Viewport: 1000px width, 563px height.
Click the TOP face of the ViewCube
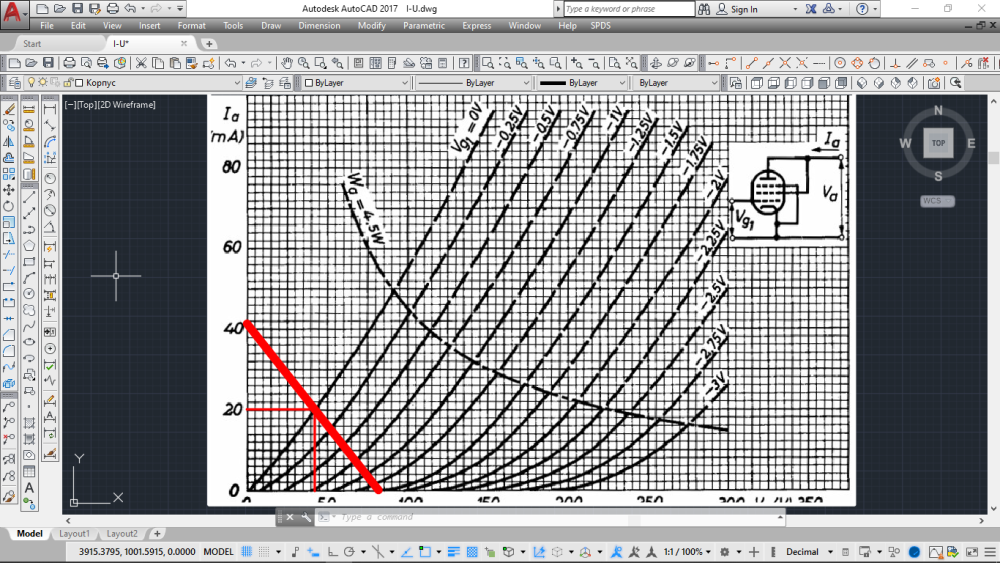(x=938, y=143)
